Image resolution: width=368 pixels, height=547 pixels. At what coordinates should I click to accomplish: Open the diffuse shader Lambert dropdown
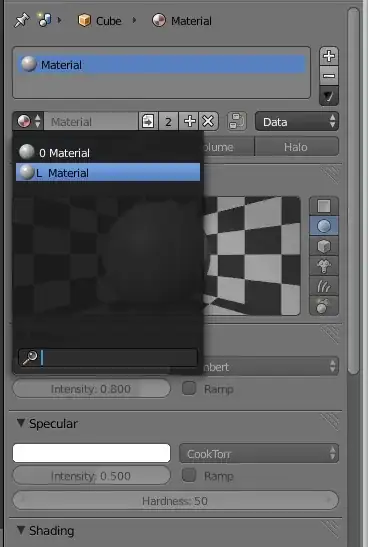point(271,366)
